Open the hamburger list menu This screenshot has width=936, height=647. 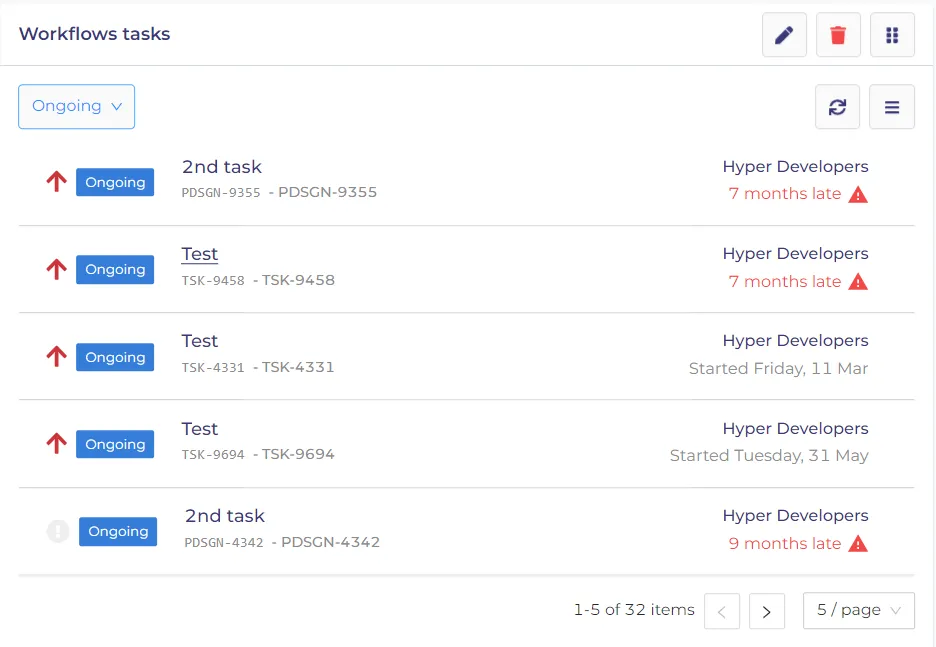click(x=892, y=107)
